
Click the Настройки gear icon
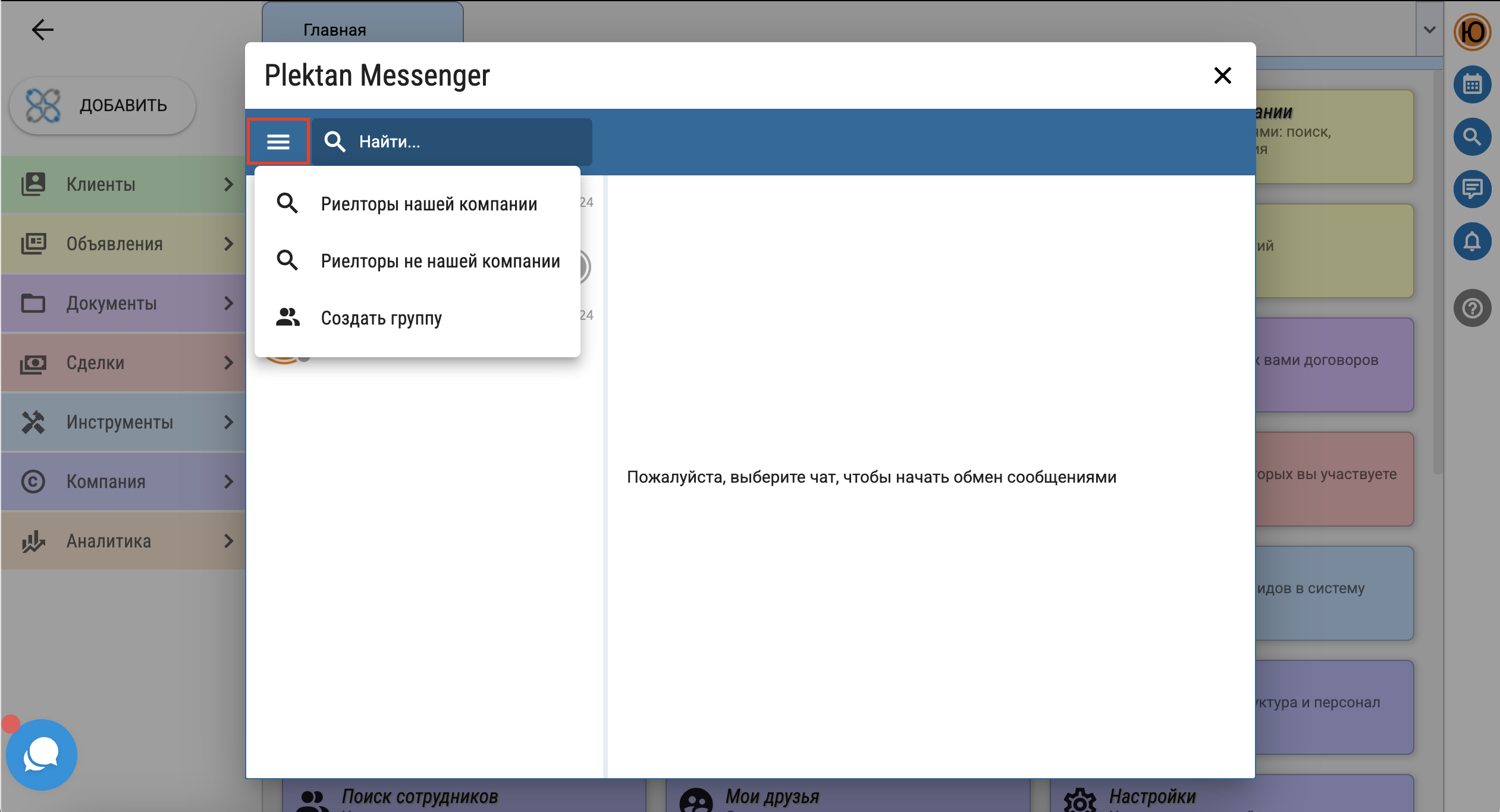pyautogui.click(x=1080, y=800)
